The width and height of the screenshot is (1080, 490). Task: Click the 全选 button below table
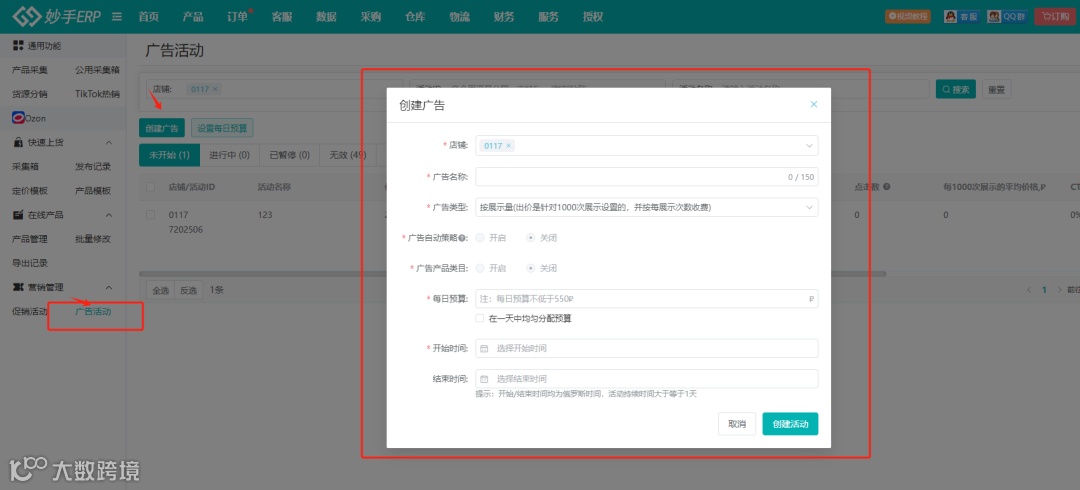click(x=160, y=290)
